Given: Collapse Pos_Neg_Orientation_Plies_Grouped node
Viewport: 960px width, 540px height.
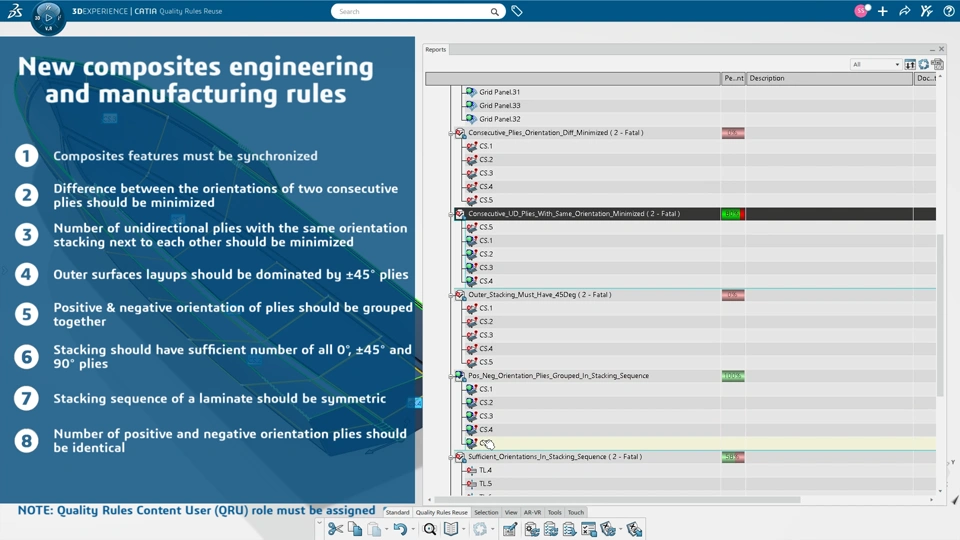Looking at the screenshot, I should pos(451,376).
